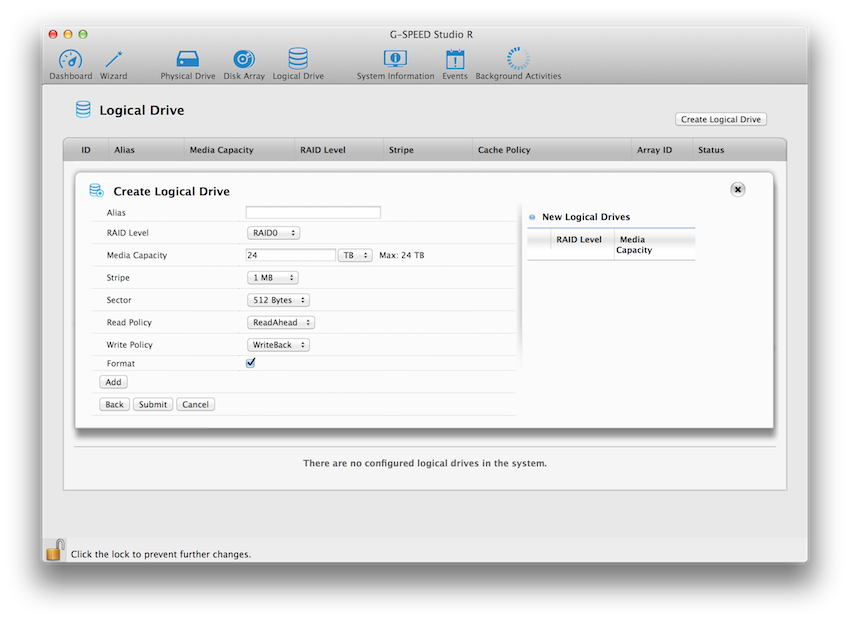Click the lock to prevent changes
The height and width of the screenshot is (621, 850).
pos(55,549)
